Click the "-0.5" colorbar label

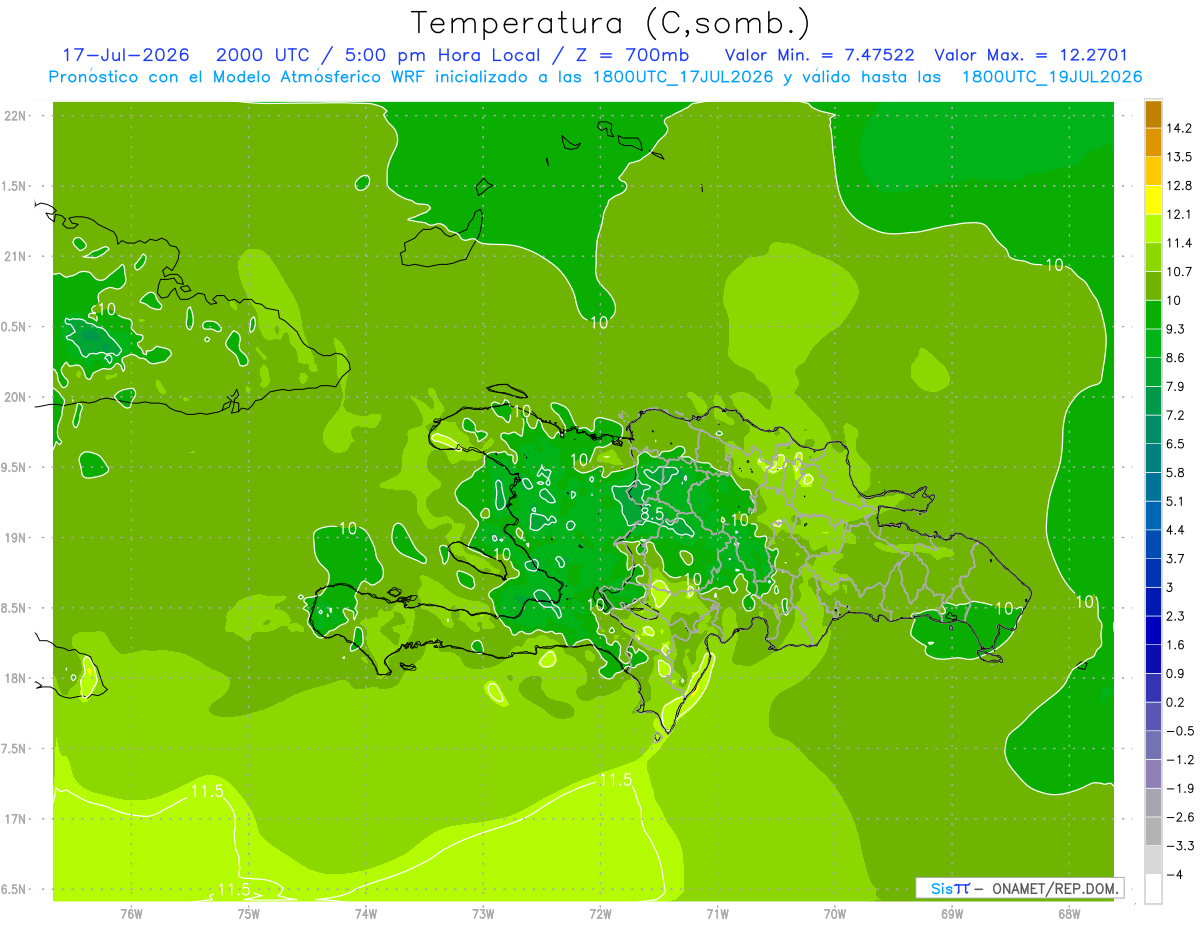coord(1180,731)
